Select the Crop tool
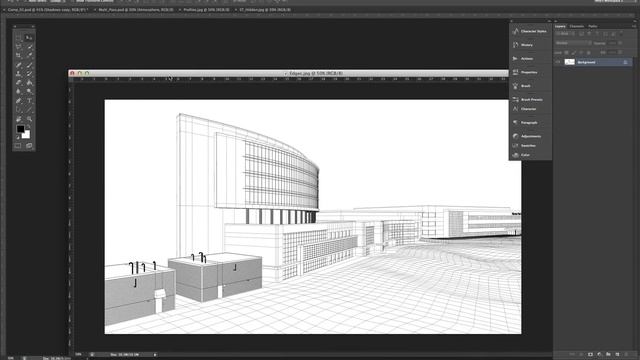This screenshot has width=640, height=360. click(x=18, y=56)
